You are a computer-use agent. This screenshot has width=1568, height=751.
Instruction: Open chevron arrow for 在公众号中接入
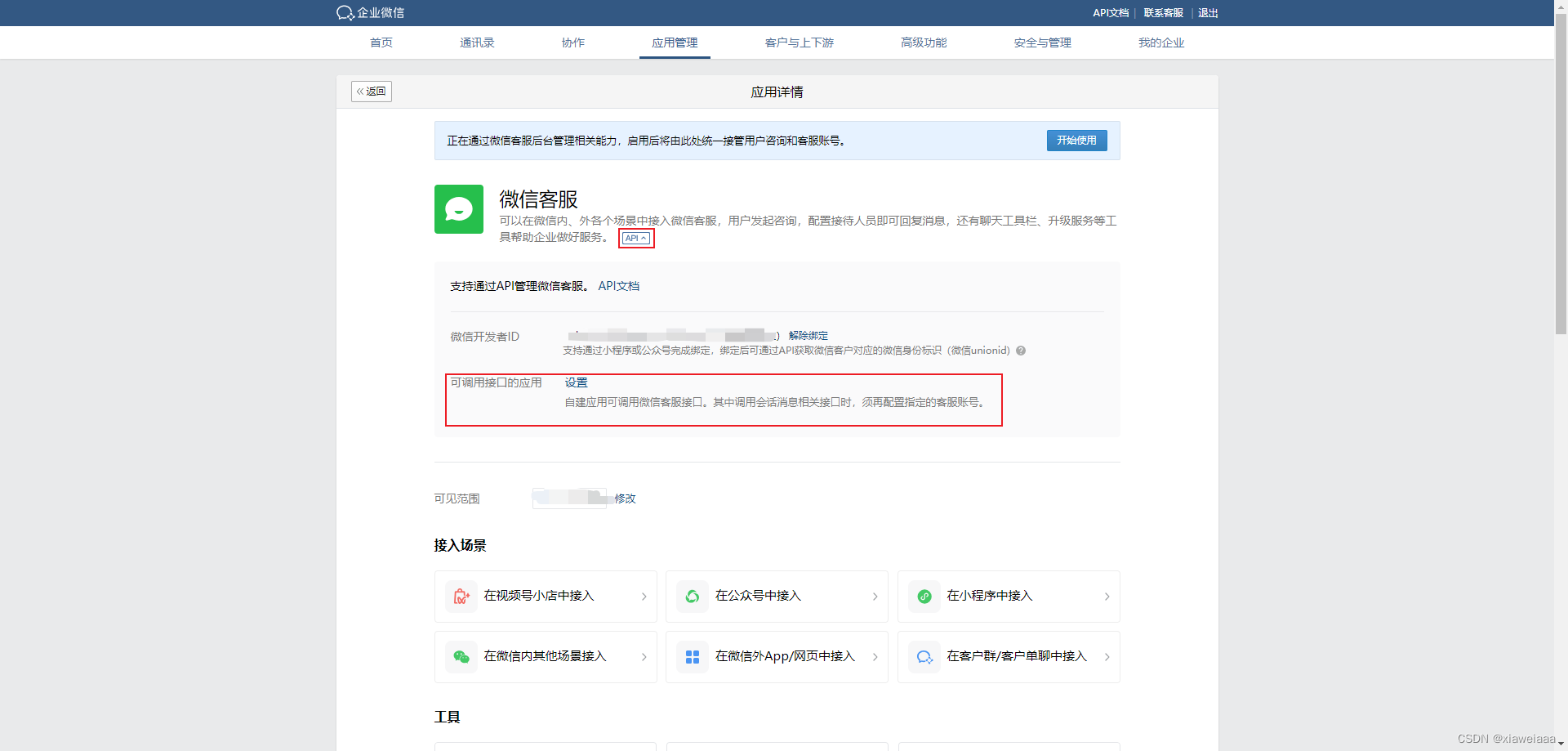875,597
